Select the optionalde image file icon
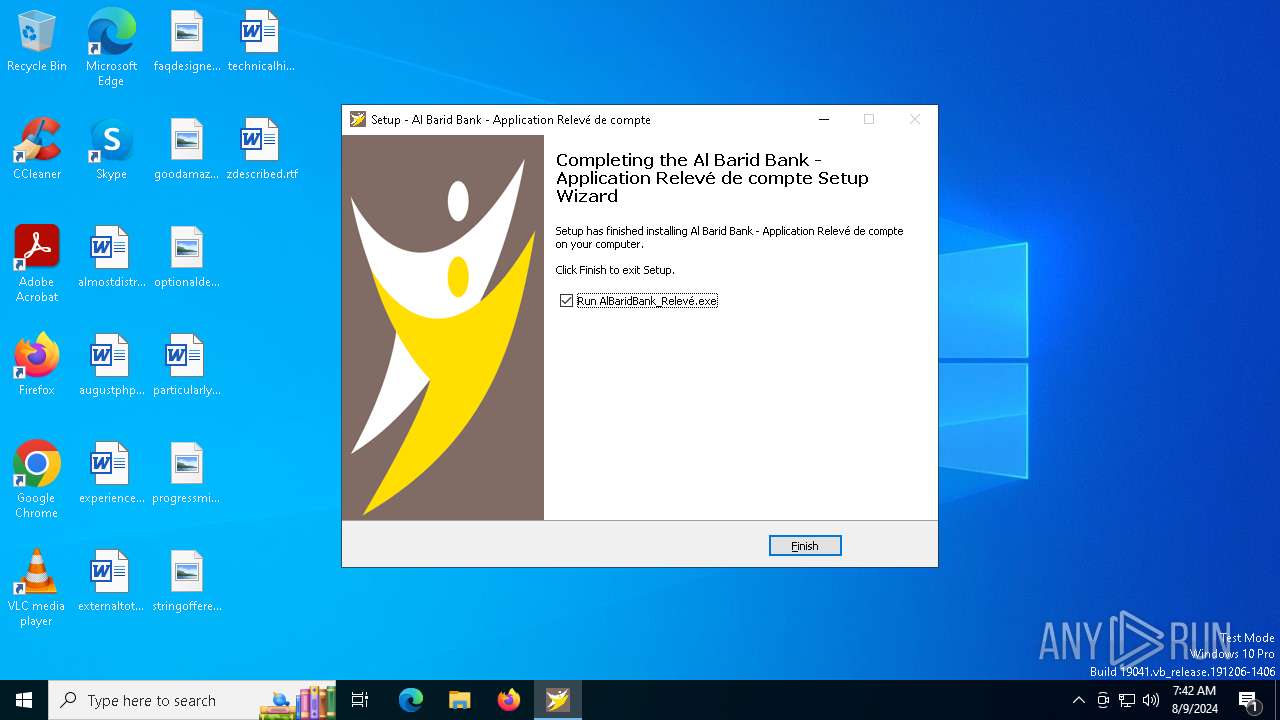 [187, 258]
